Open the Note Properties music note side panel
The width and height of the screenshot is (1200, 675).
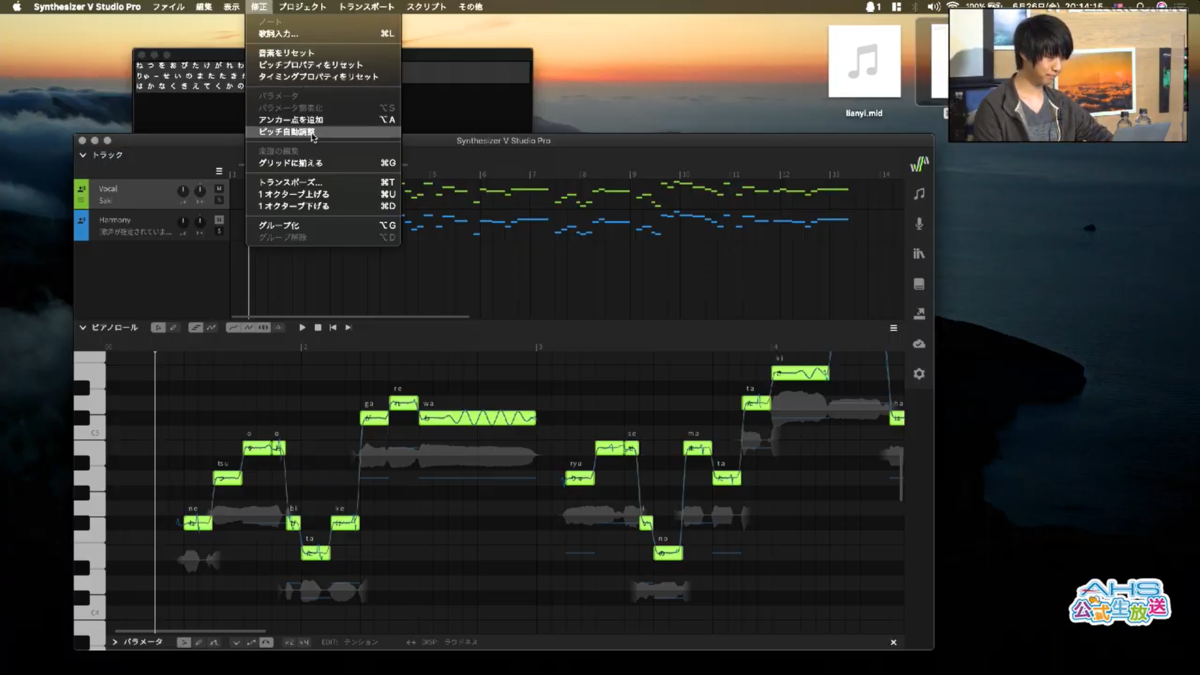tap(919, 194)
